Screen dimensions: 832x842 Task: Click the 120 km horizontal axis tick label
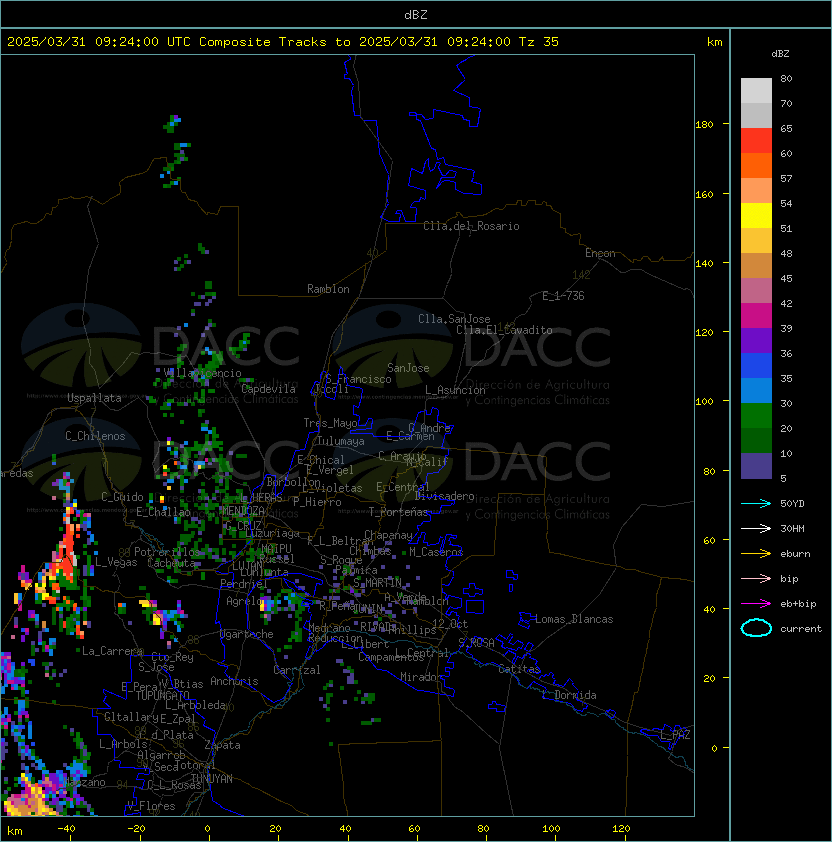click(x=621, y=829)
